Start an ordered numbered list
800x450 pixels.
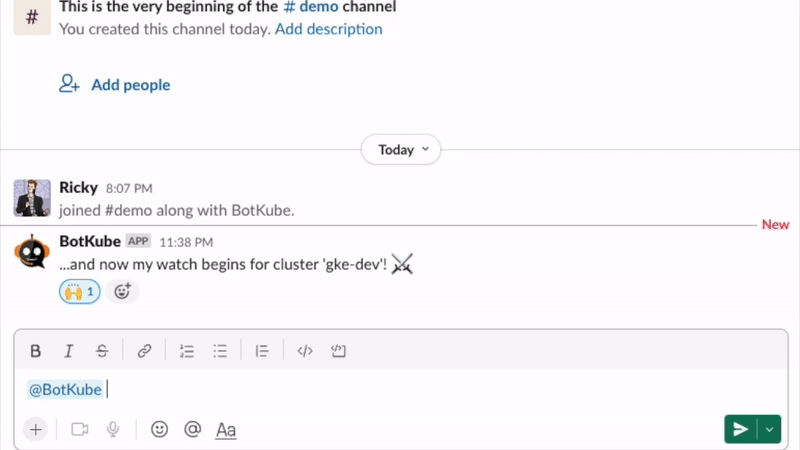(x=187, y=351)
